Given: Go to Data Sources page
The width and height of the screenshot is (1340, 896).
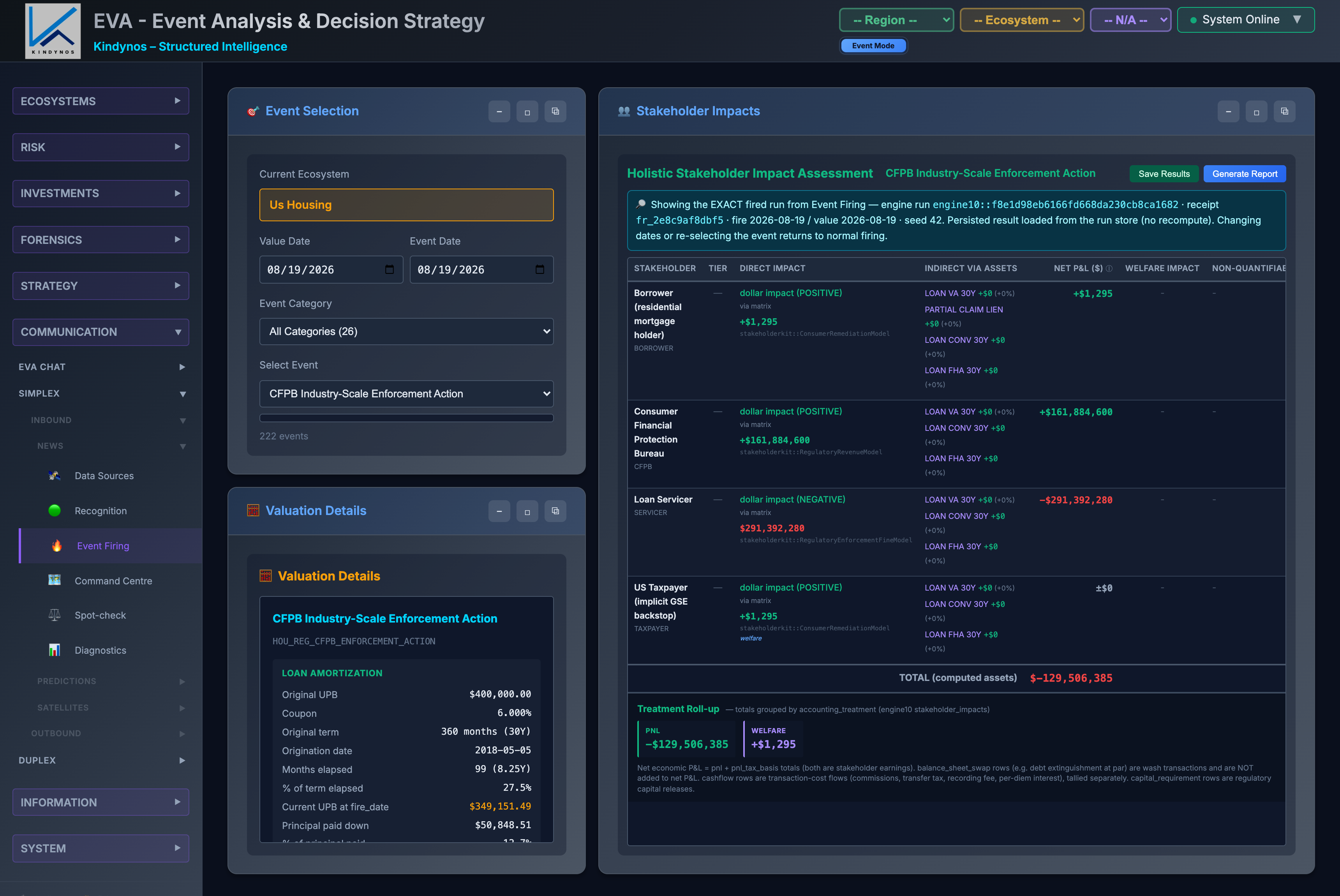Looking at the screenshot, I should click(x=104, y=475).
